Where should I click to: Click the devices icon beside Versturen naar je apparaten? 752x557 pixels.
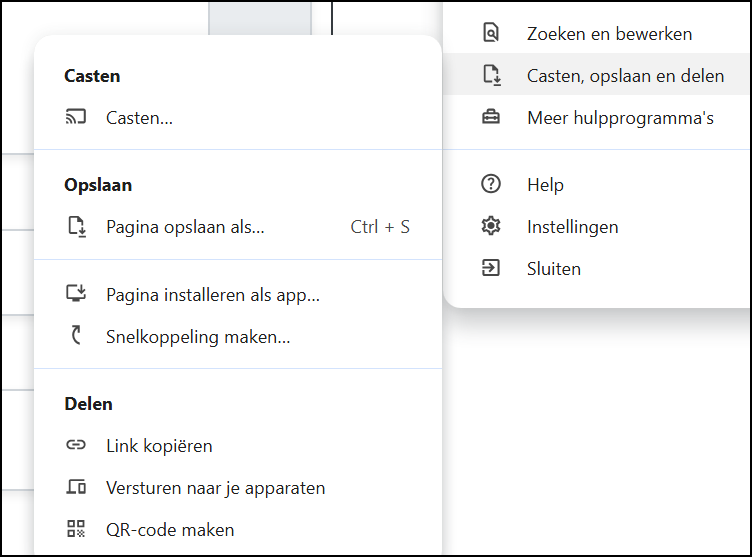(76, 487)
